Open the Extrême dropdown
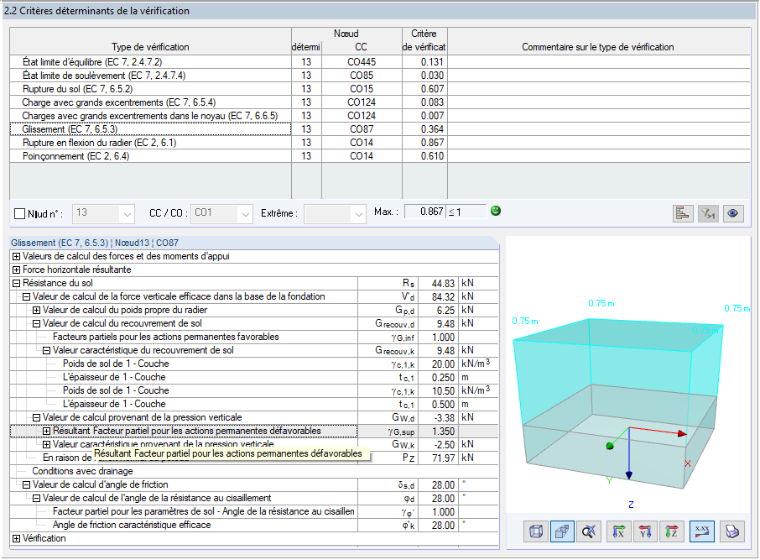The width and height of the screenshot is (760, 560). coord(334,213)
